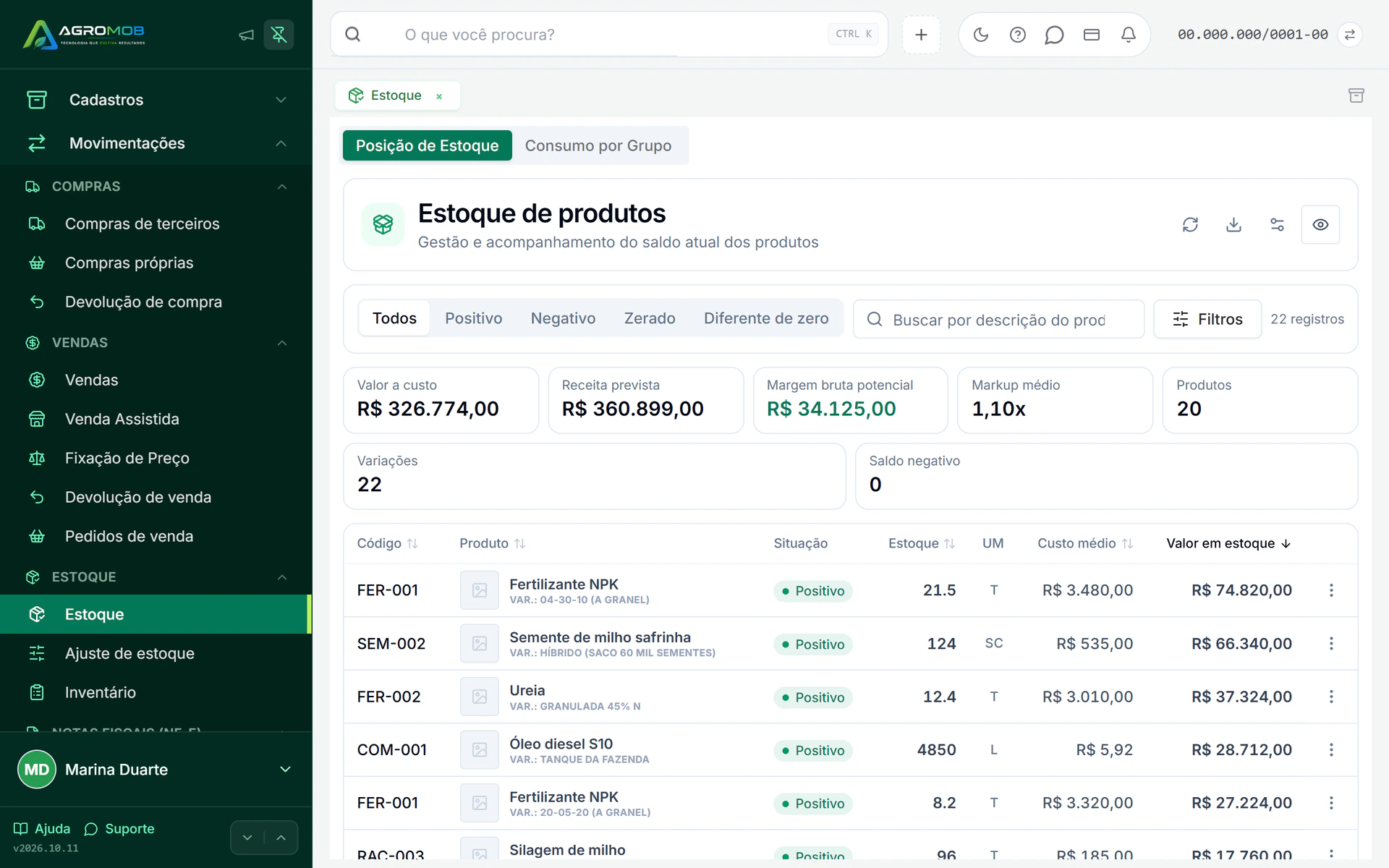Open column settings sliders icon
This screenshot has height=868, width=1389.
(1277, 225)
